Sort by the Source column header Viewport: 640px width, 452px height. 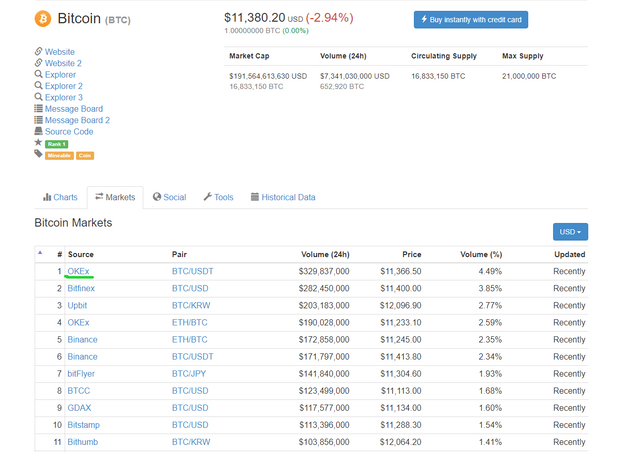[81, 254]
